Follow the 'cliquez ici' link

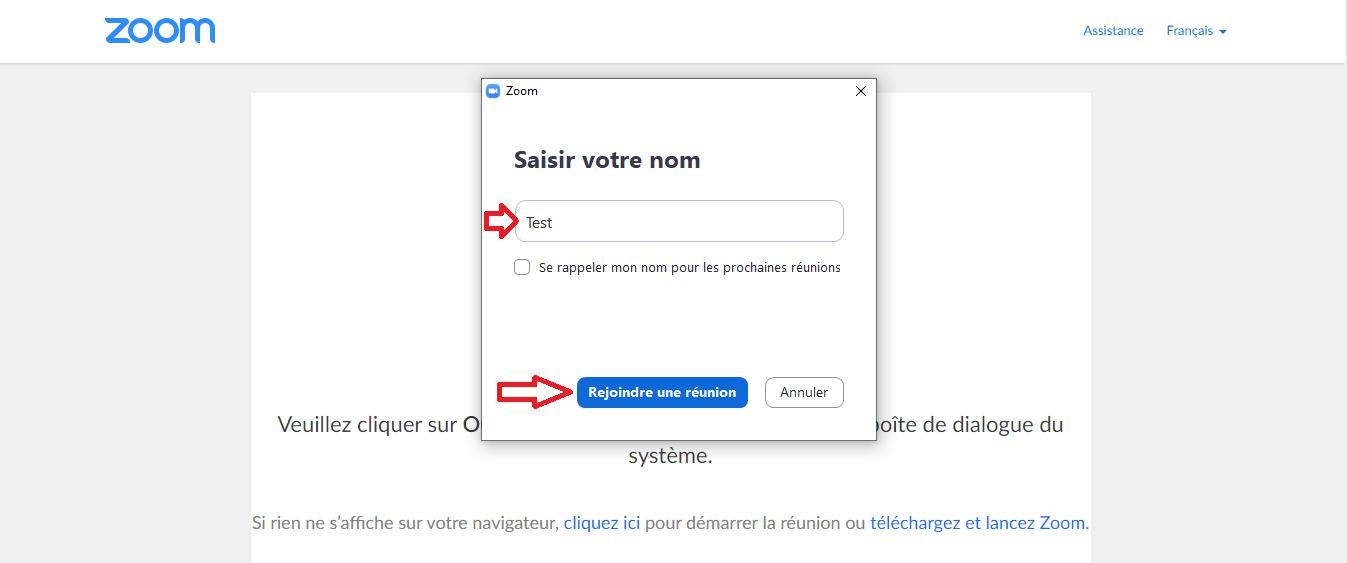point(602,522)
